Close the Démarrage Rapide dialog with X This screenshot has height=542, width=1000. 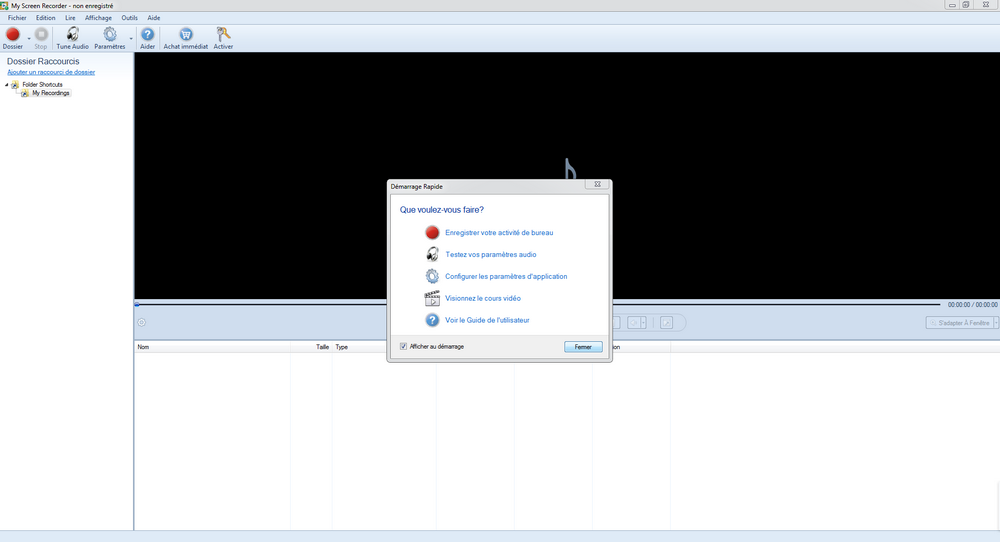[x=598, y=184]
